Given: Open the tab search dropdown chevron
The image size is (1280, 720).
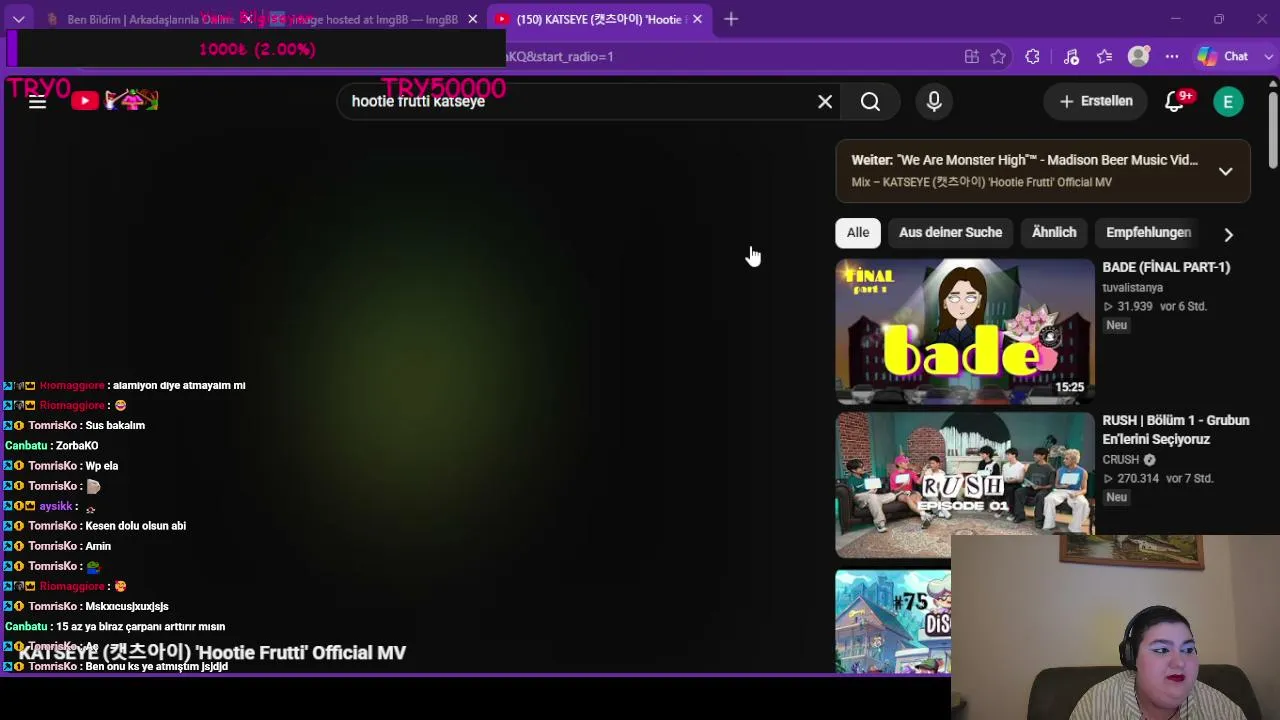Looking at the screenshot, I should [x=18, y=19].
